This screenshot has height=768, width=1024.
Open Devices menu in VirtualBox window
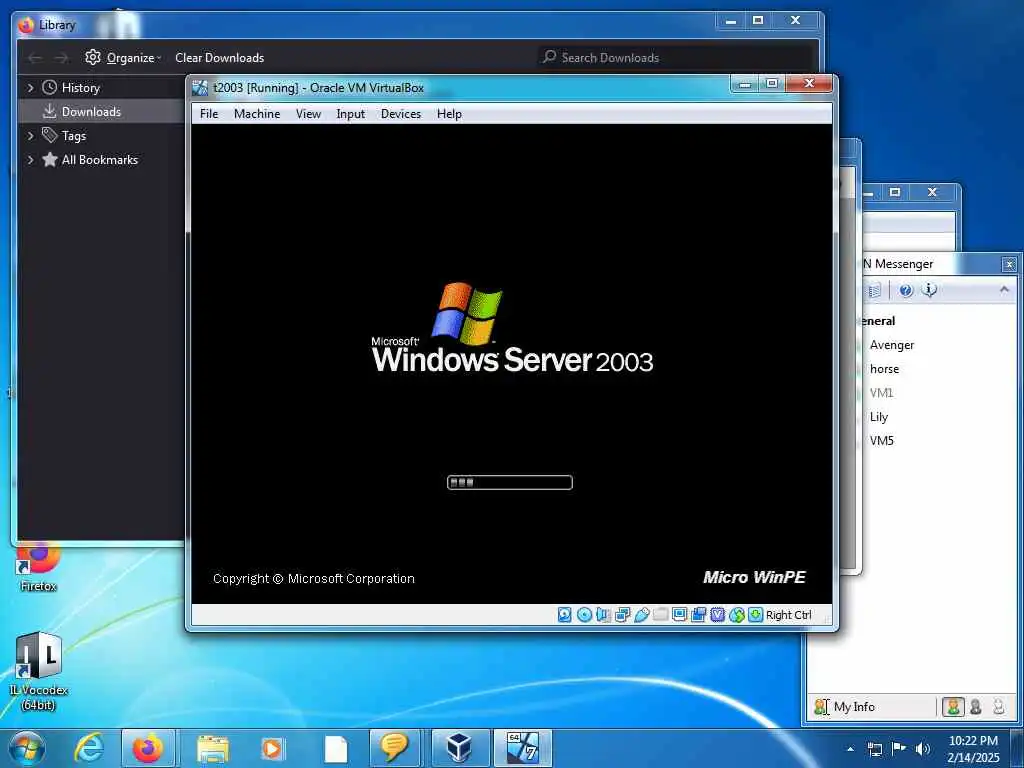401,114
